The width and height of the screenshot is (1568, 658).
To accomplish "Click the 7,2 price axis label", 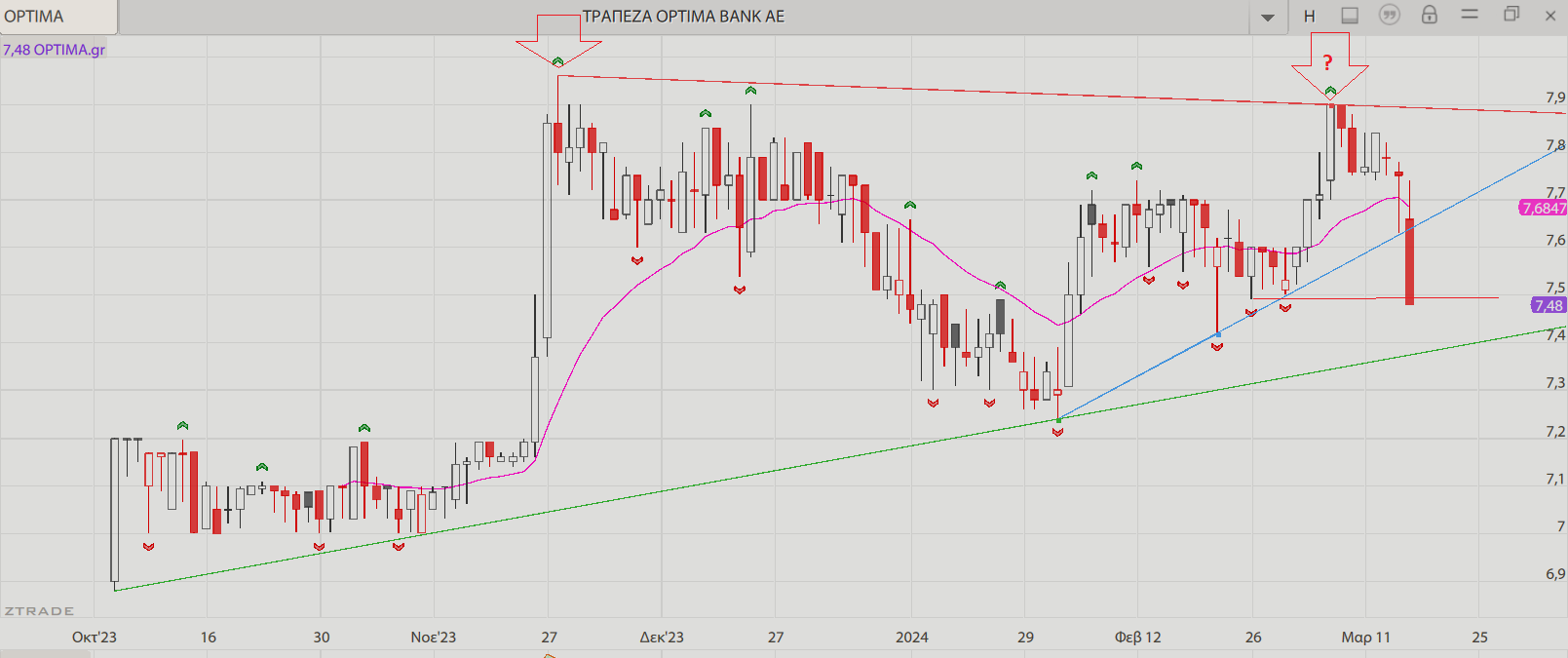I will 1555,431.
